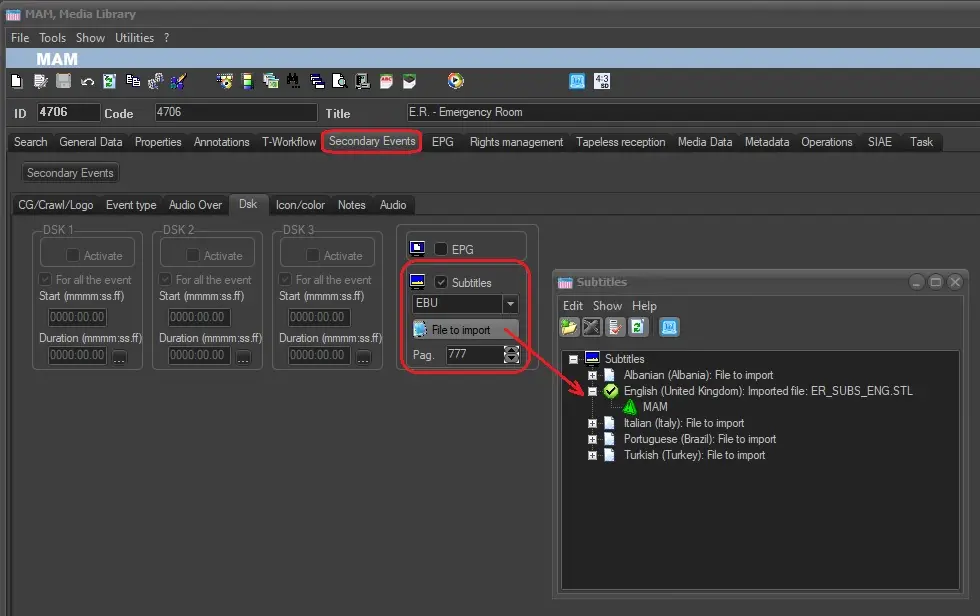The height and width of the screenshot is (616, 980).
Task: Enable the EPG checkbox
Action: click(x=441, y=249)
